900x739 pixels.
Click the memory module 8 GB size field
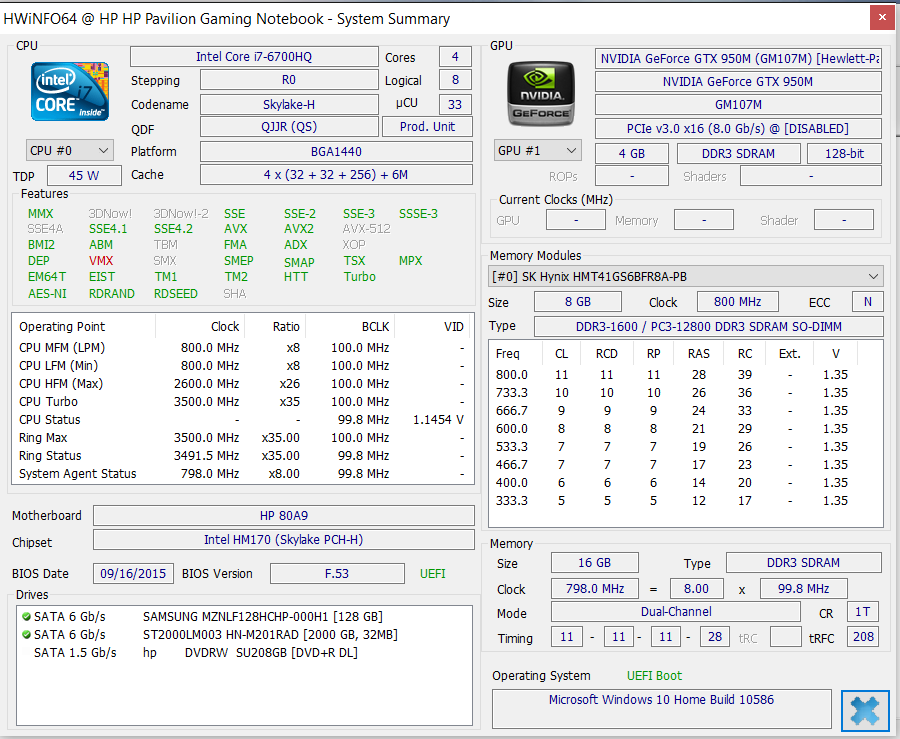coord(577,302)
